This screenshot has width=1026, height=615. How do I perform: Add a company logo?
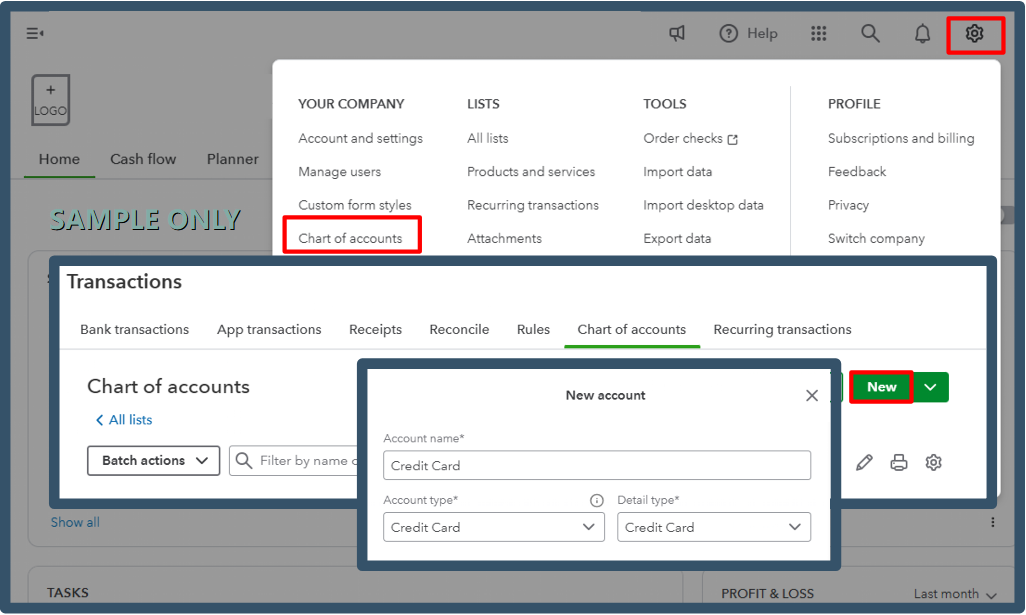coord(50,100)
